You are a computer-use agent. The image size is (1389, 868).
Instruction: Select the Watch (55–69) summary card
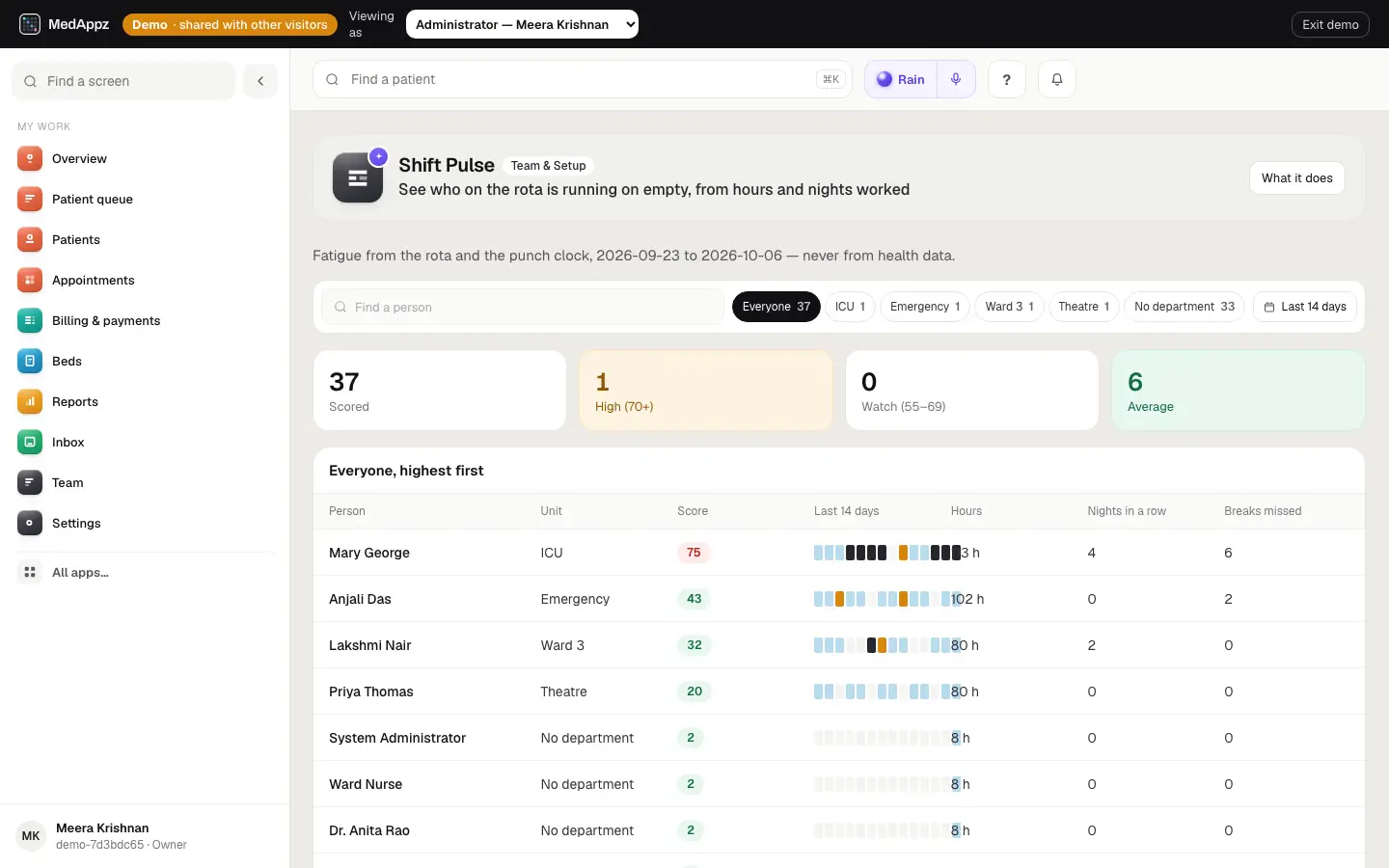[x=972, y=390]
